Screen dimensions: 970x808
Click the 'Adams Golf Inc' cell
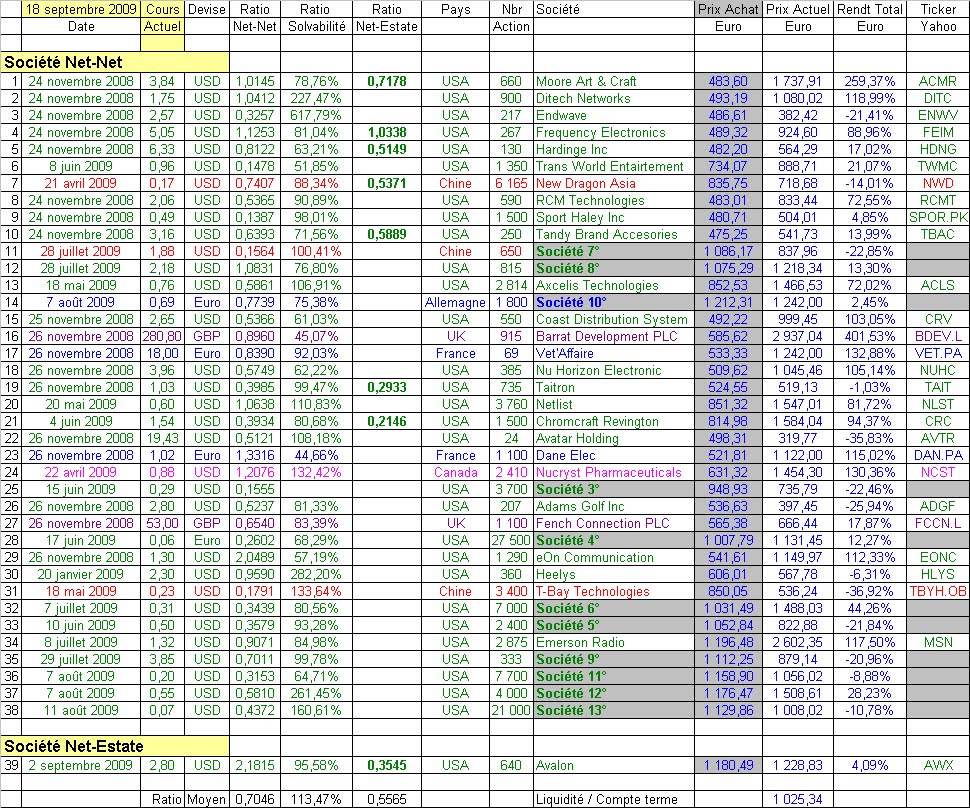pyautogui.click(x=614, y=506)
